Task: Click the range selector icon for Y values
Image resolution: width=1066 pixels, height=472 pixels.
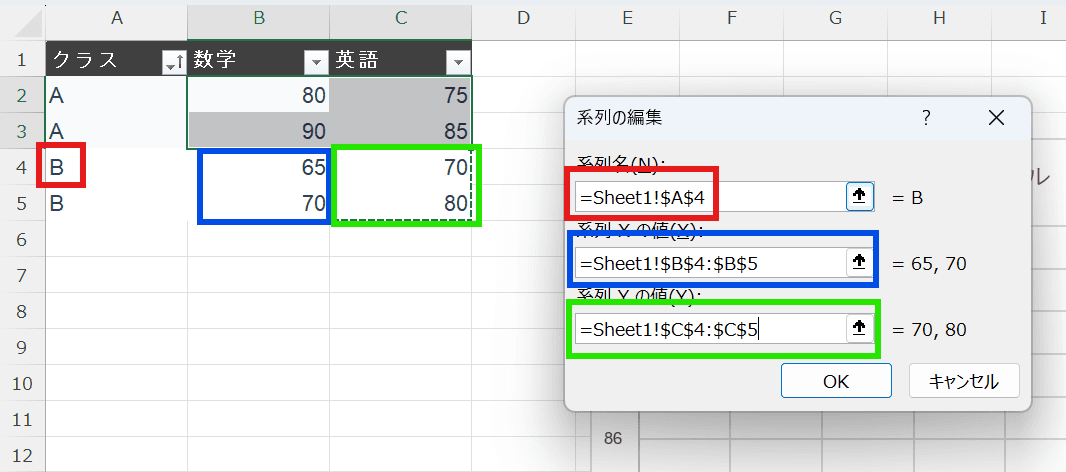Action: click(x=859, y=328)
